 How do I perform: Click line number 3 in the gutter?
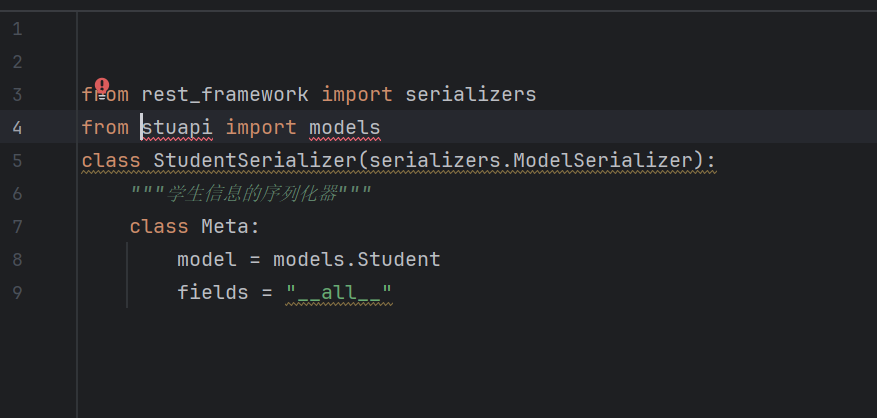coord(17,95)
